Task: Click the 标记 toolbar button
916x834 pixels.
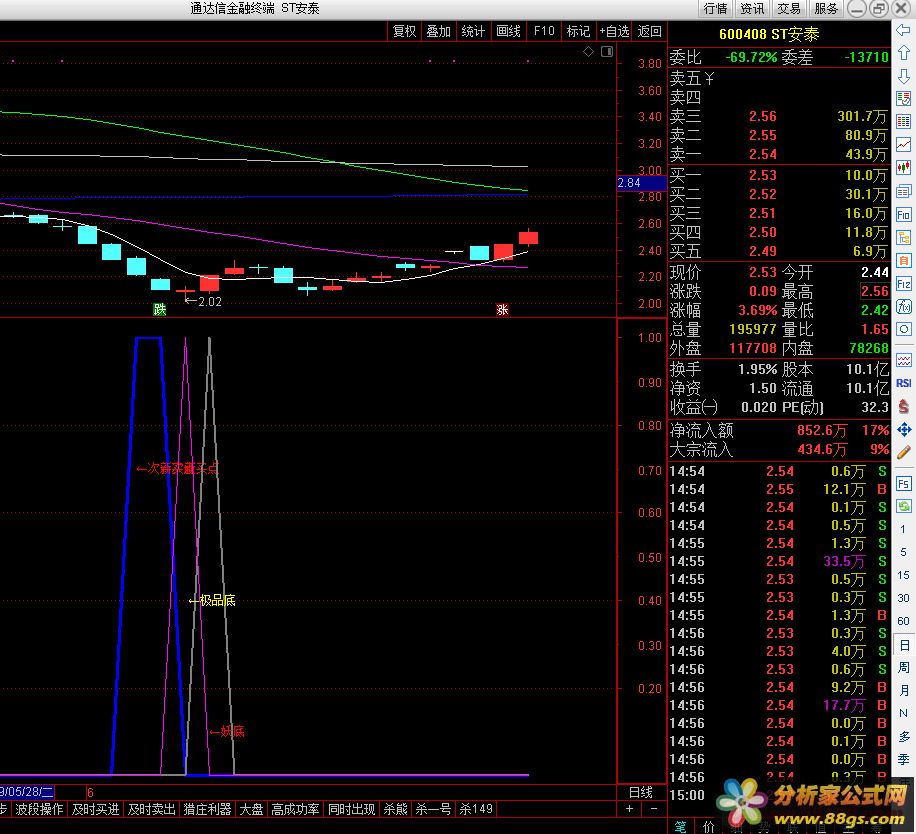Action: pyautogui.click(x=578, y=31)
